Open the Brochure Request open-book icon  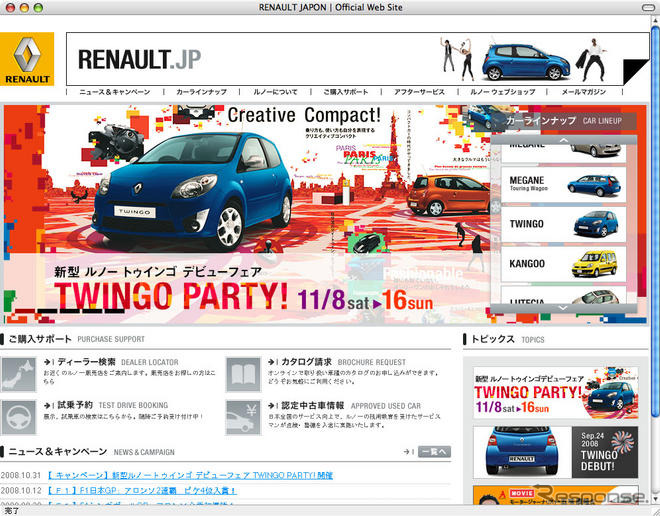point(243,375)
